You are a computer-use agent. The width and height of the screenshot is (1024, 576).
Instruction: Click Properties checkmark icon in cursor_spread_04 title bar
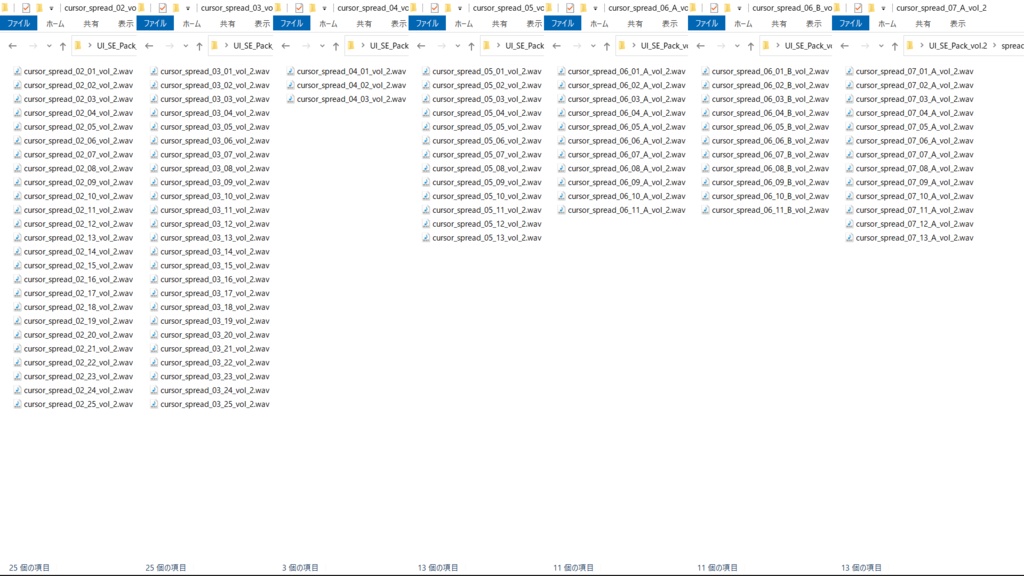point(299,8)
